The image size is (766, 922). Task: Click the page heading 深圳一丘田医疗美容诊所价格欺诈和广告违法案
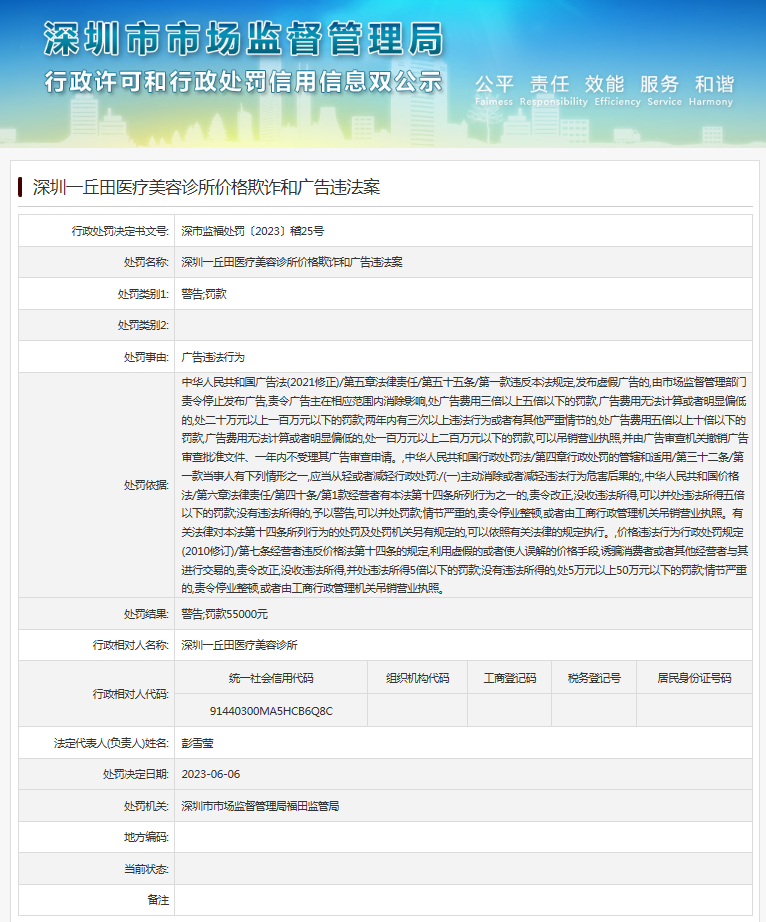206,187
